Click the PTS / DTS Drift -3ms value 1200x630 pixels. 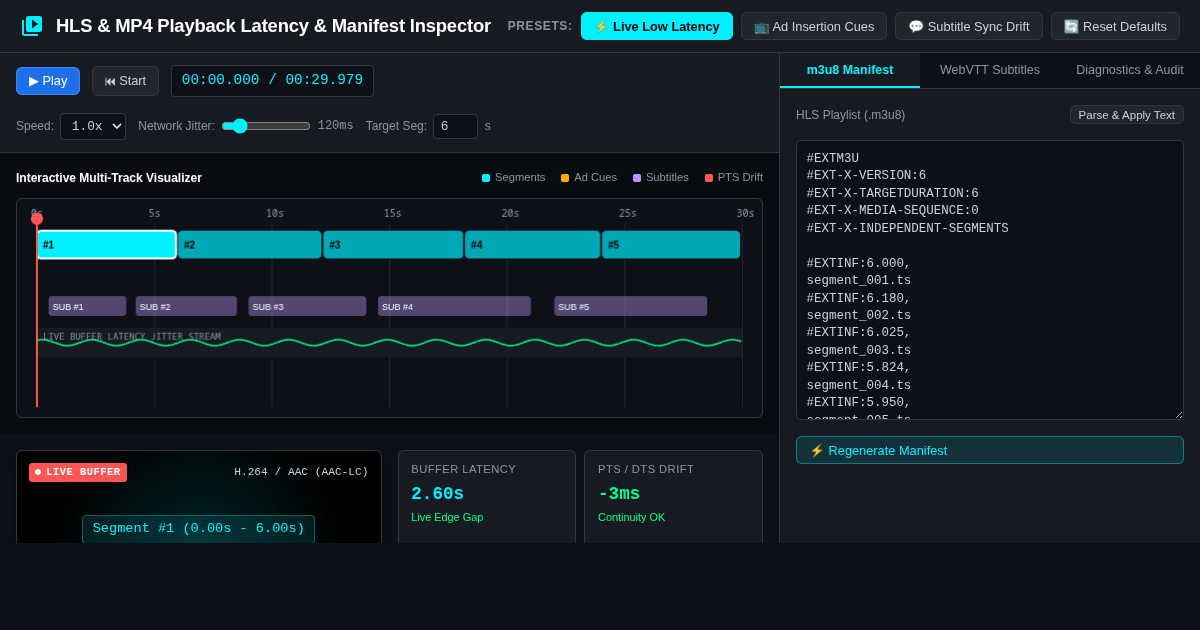tap(619, 494)
